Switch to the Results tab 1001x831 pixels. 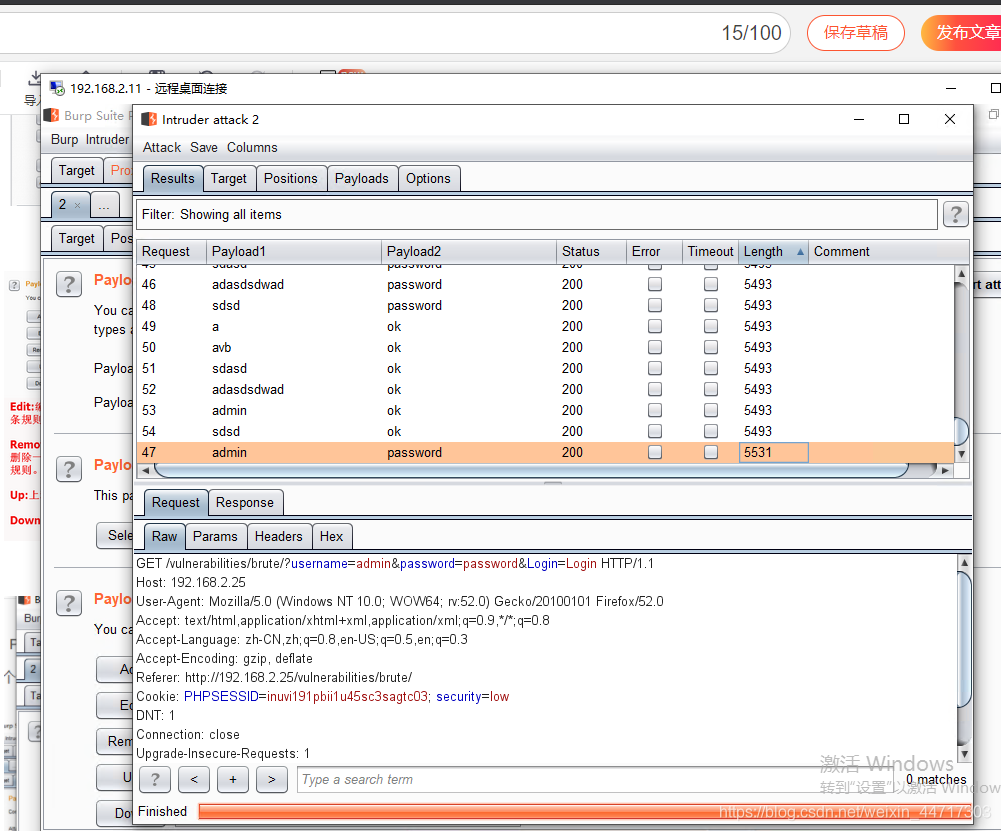(172, 179)
